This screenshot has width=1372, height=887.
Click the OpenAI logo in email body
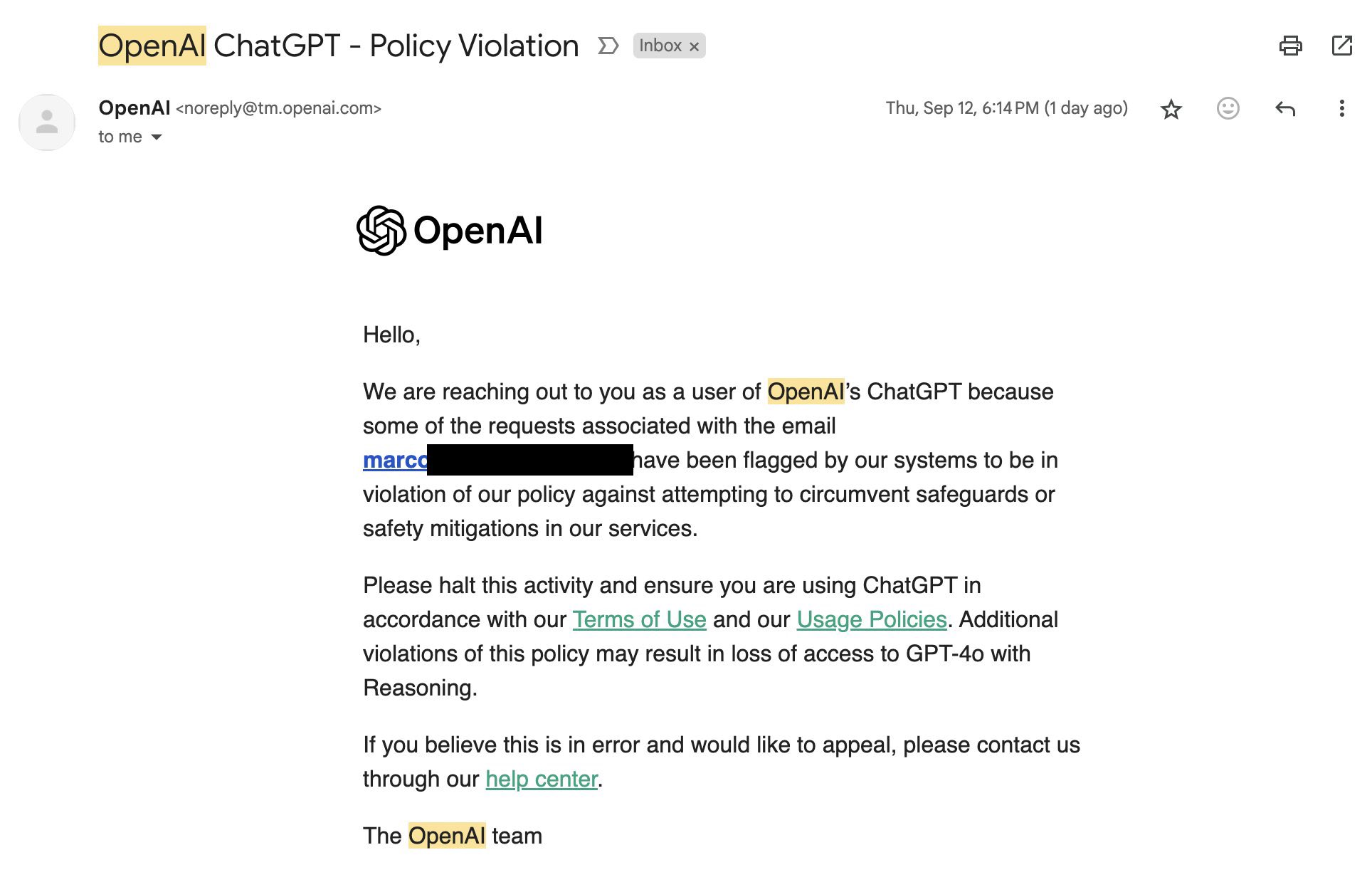click(x=449, y=231)
